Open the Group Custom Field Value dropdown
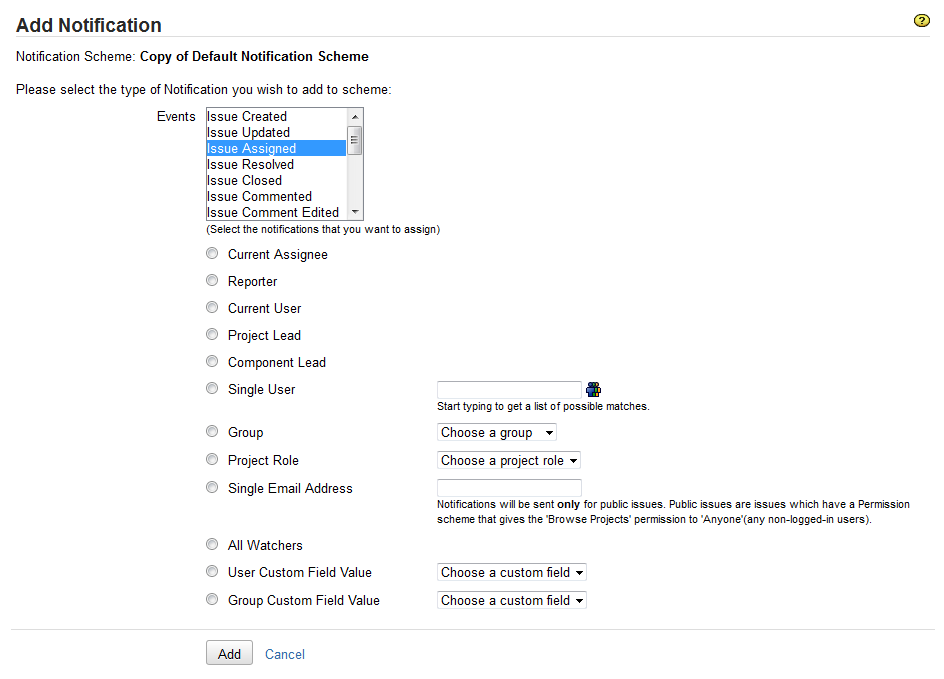Image resolution: width=944 pixels, height=679 pixels. [x=512, y=601]
